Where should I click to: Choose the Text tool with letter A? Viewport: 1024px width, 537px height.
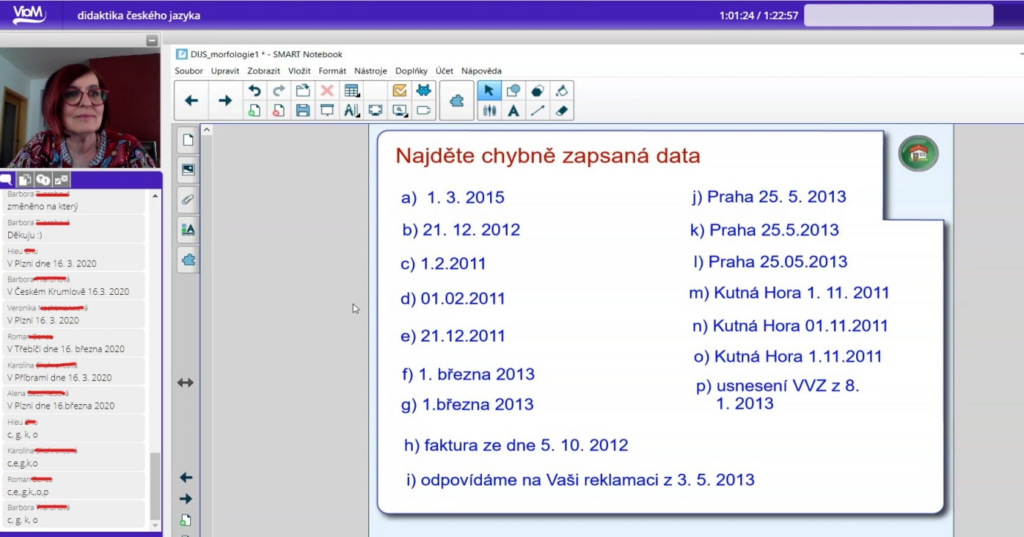pos(513,111)
